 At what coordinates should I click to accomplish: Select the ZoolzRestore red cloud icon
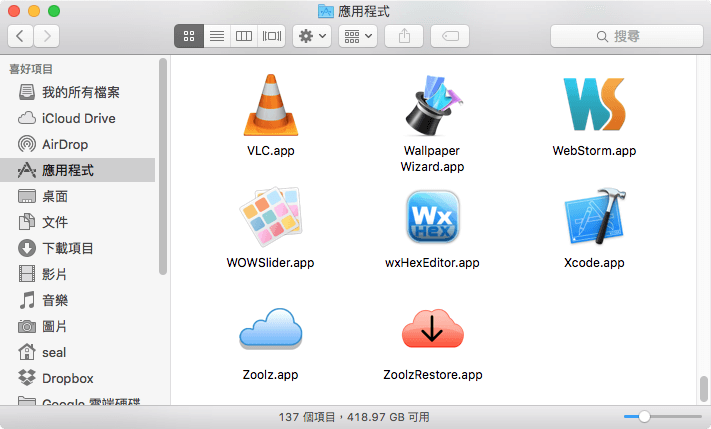(x=433, y=329)
